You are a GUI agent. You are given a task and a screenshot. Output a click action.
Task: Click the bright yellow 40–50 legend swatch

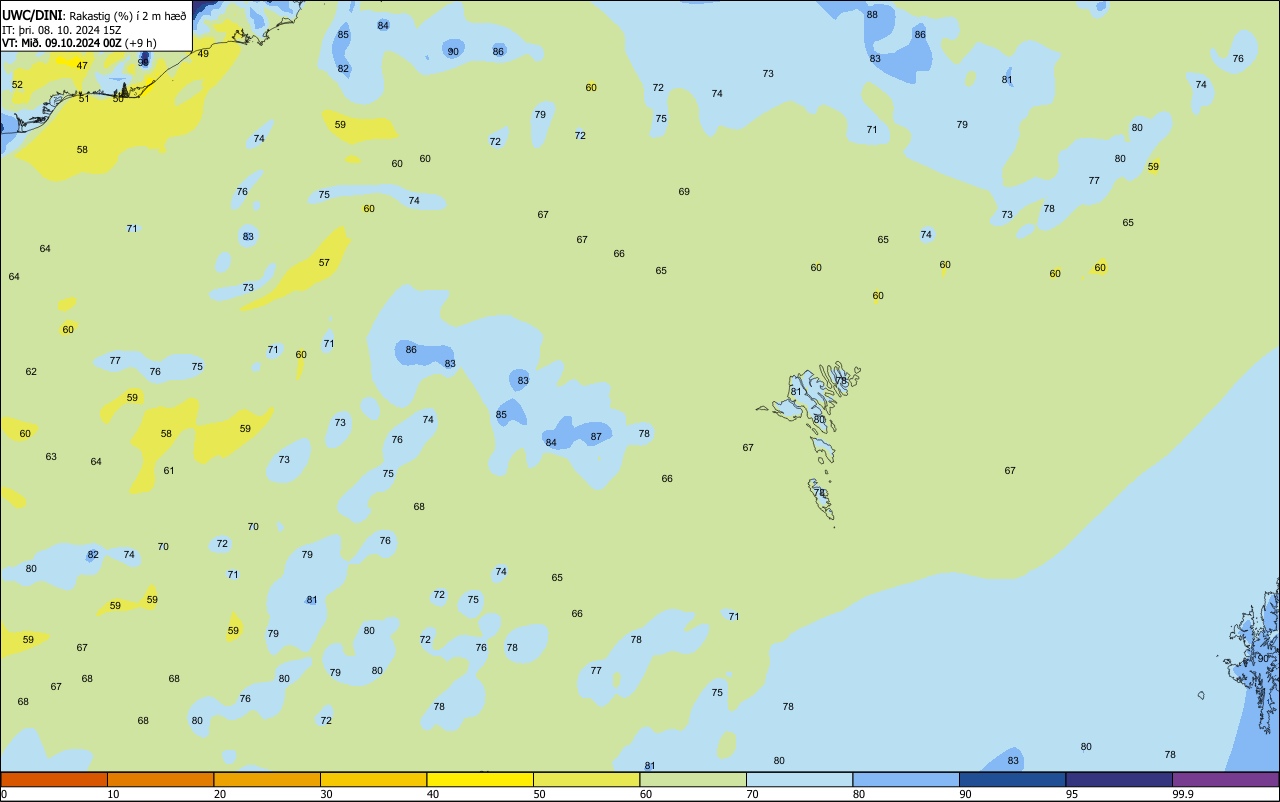point(480,779)
